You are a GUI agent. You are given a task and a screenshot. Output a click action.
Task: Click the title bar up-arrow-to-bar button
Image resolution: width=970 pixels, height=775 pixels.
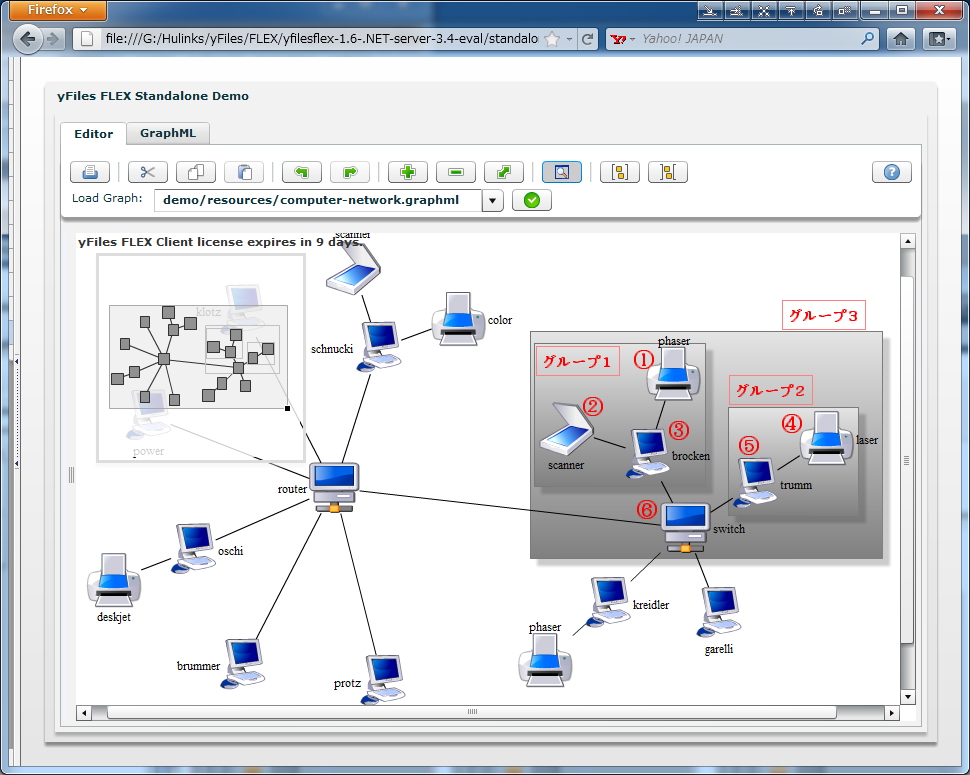click(x=791, y=11)
